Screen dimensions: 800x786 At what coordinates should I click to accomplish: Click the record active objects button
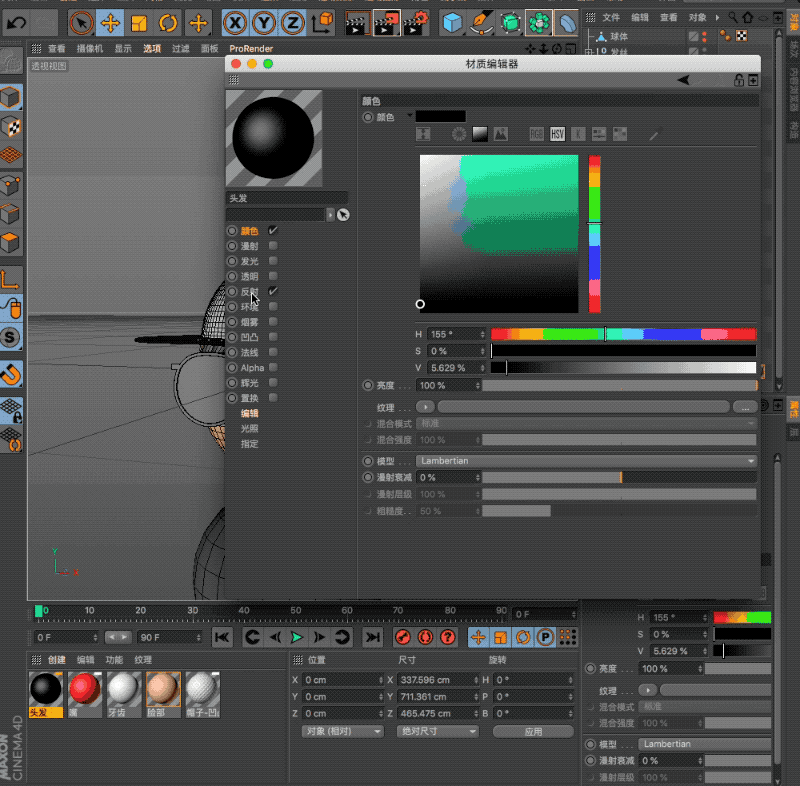point(403,637)
